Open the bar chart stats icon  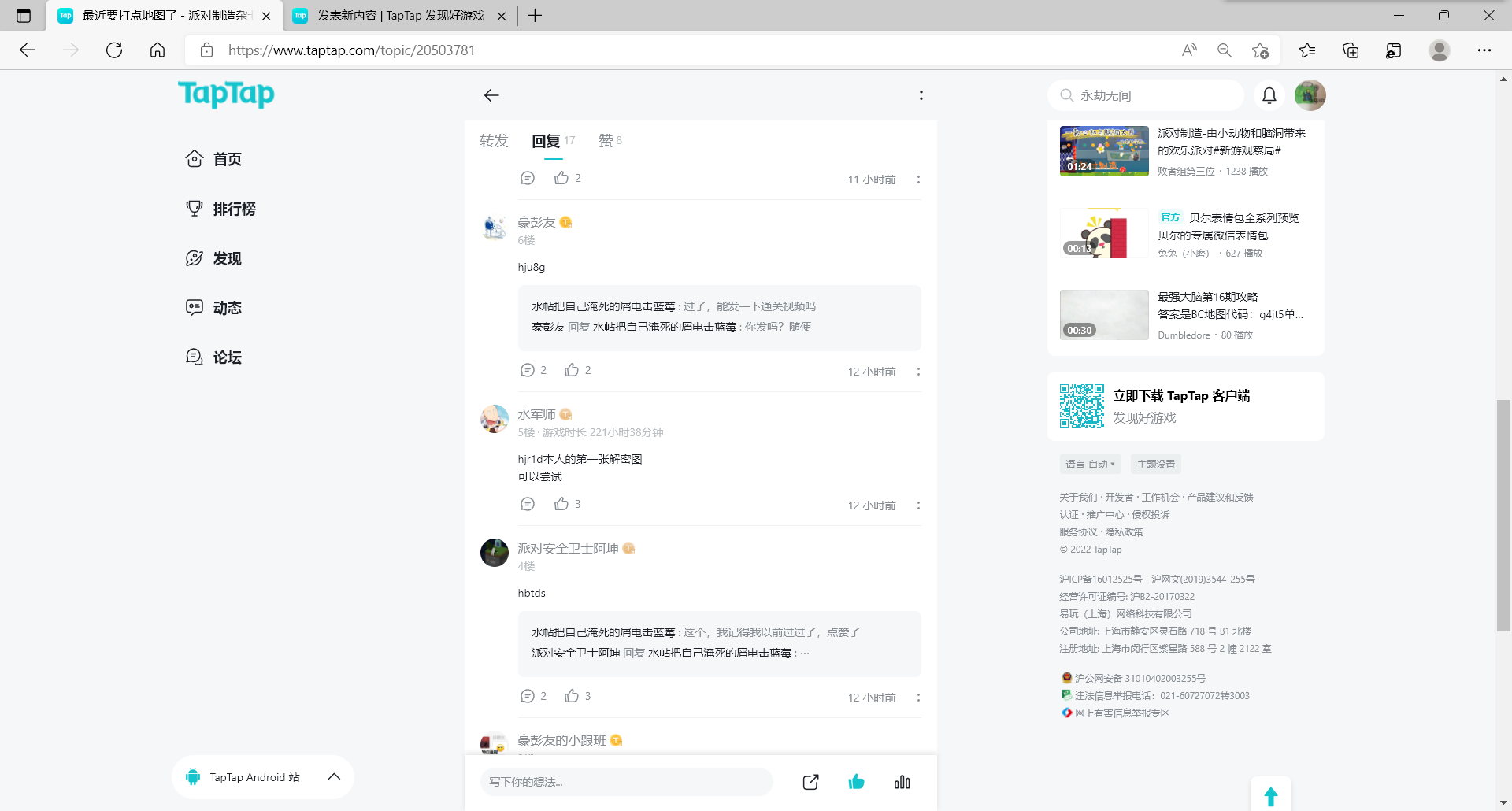[x=902, y=782]
